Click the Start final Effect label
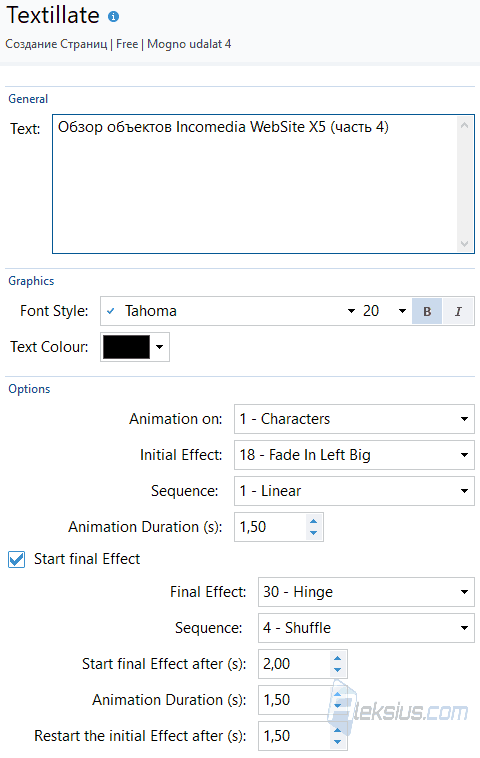Screen dimensions: 480x758 point(87,559)
